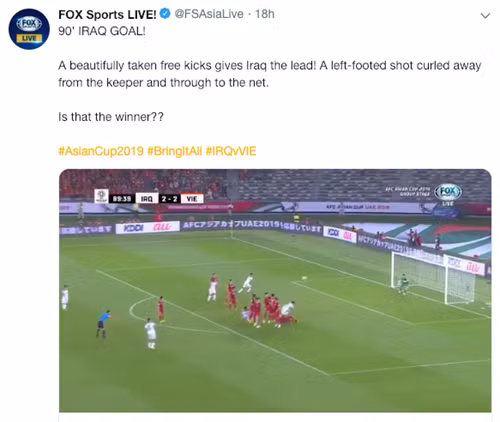Click the 89:39 match clock in video
This screenshot has height=422, width=500.
[122, 199]
